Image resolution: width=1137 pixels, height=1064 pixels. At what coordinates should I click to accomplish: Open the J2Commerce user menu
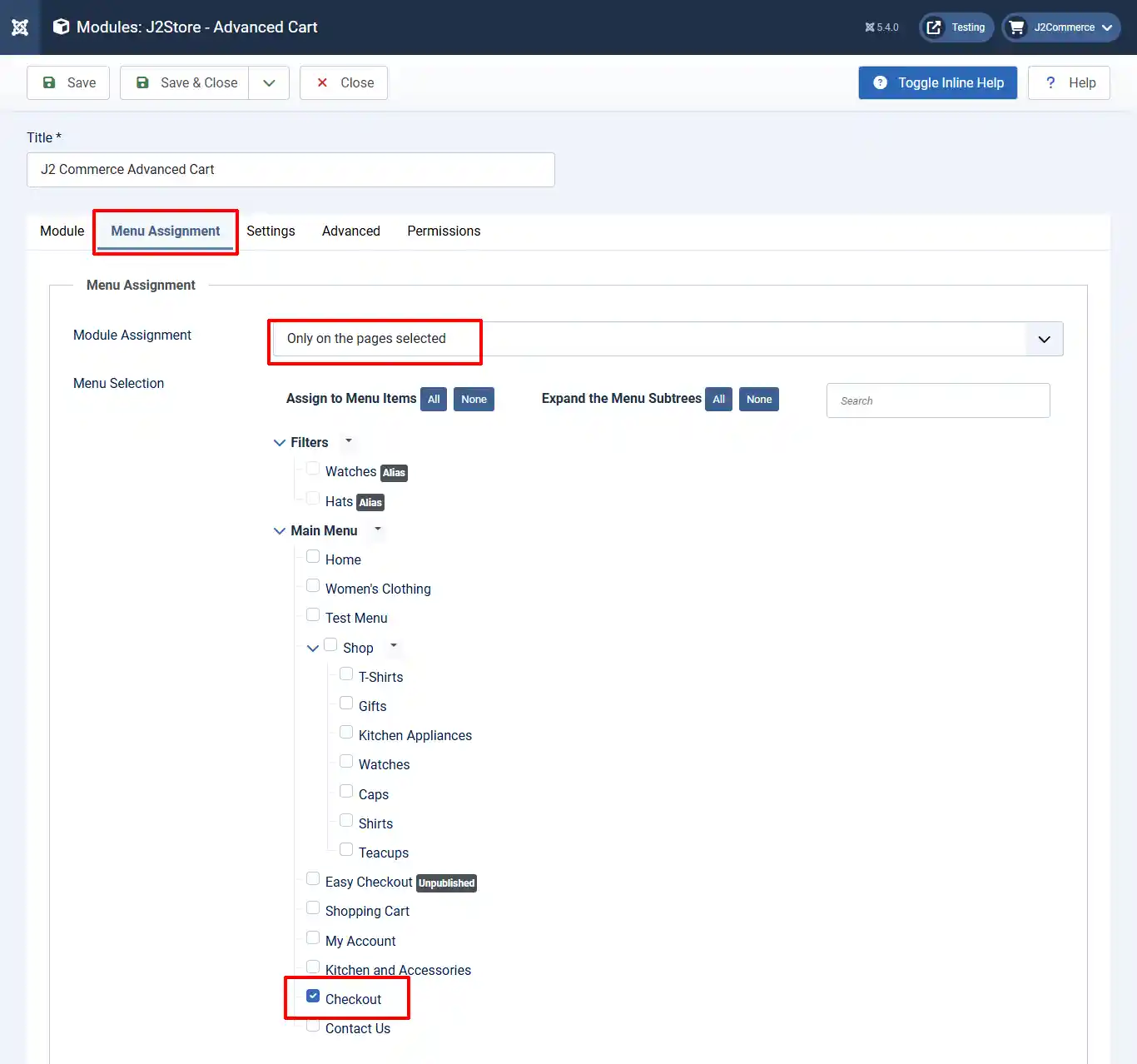tap(1061, 27)
